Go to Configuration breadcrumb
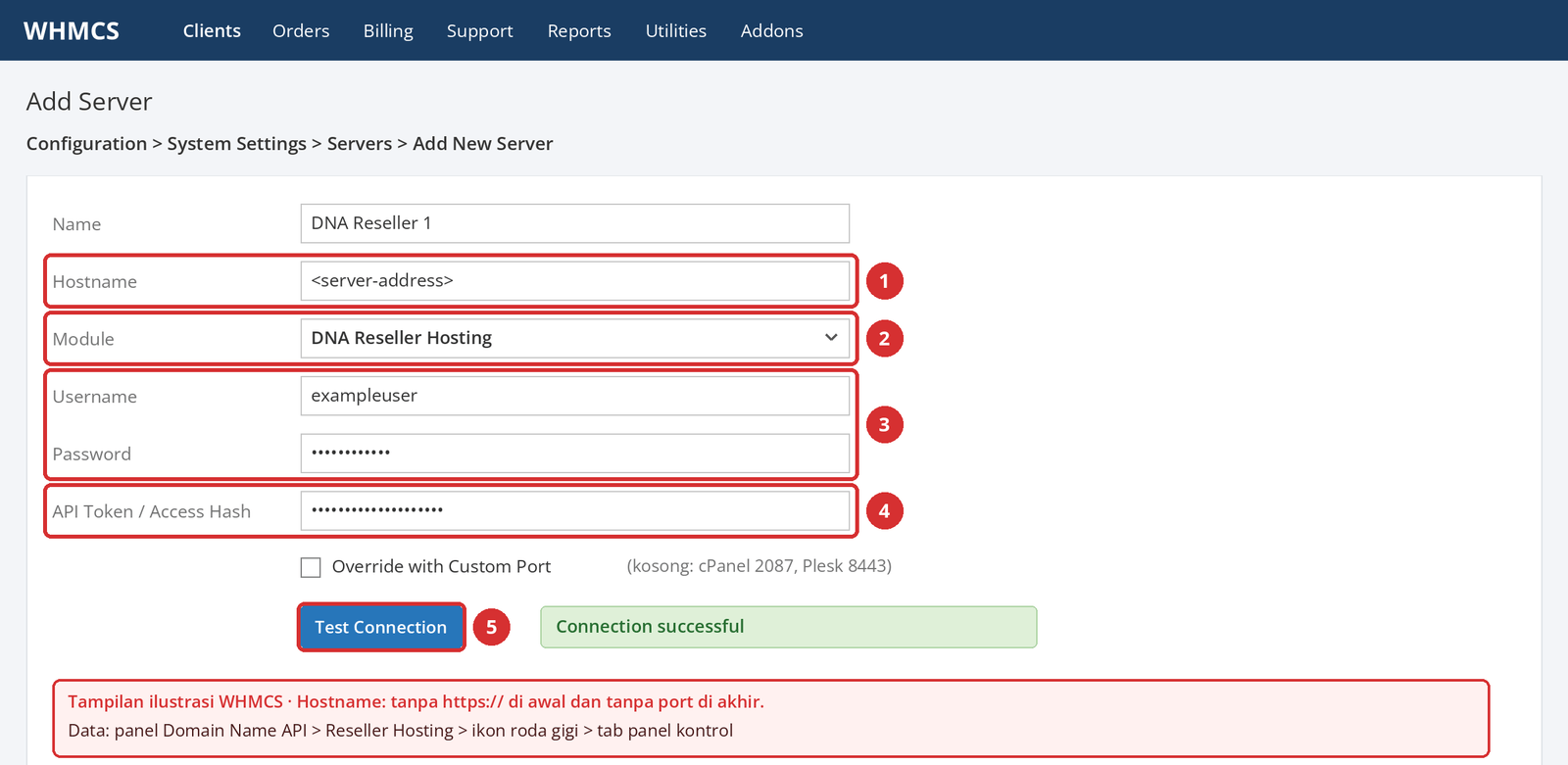The width and height of the screenshot is (1568, 765). pos(86,144)
